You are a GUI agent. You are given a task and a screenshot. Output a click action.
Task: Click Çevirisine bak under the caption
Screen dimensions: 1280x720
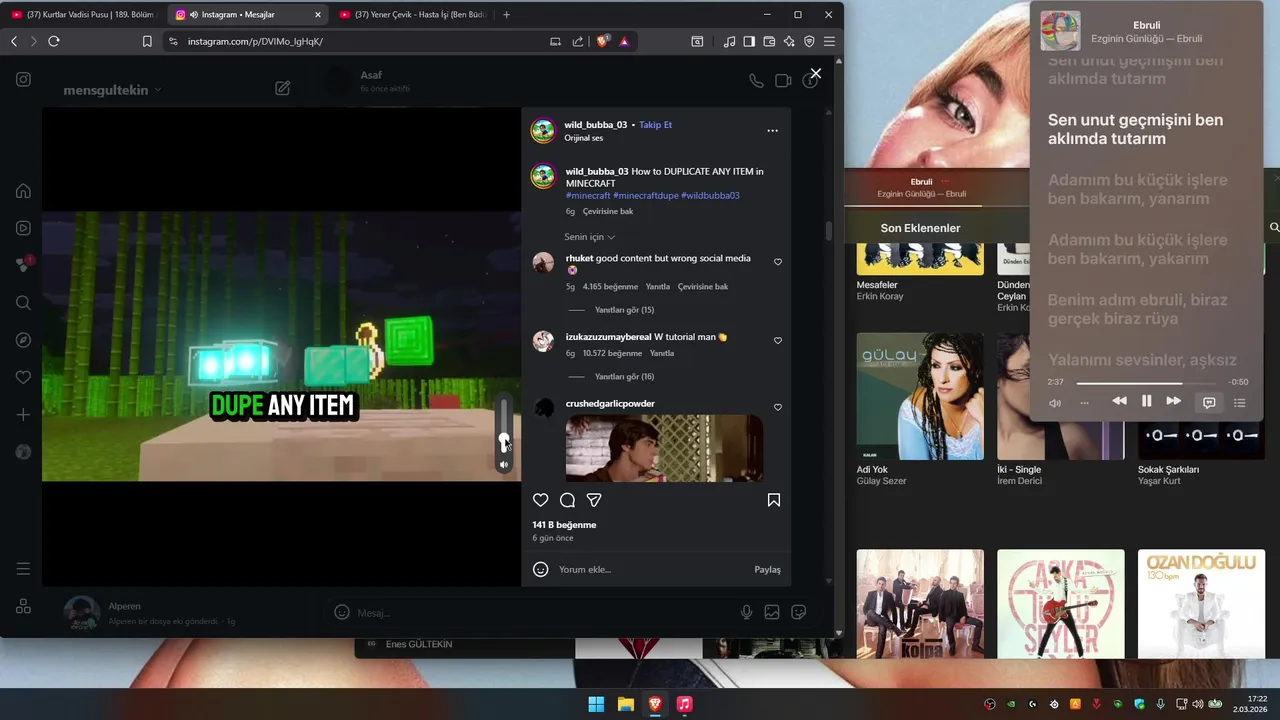pos(607,212)
